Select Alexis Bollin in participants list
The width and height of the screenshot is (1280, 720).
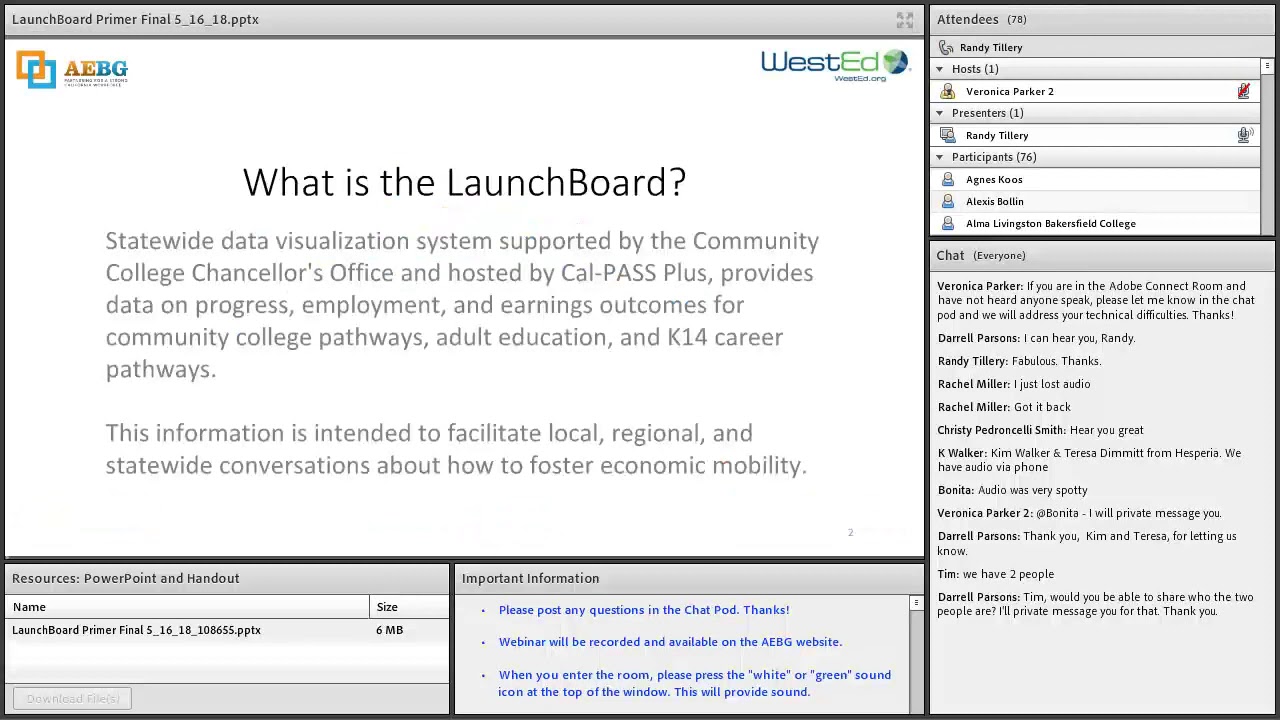pyautogui.click(x=1095, y=201)
